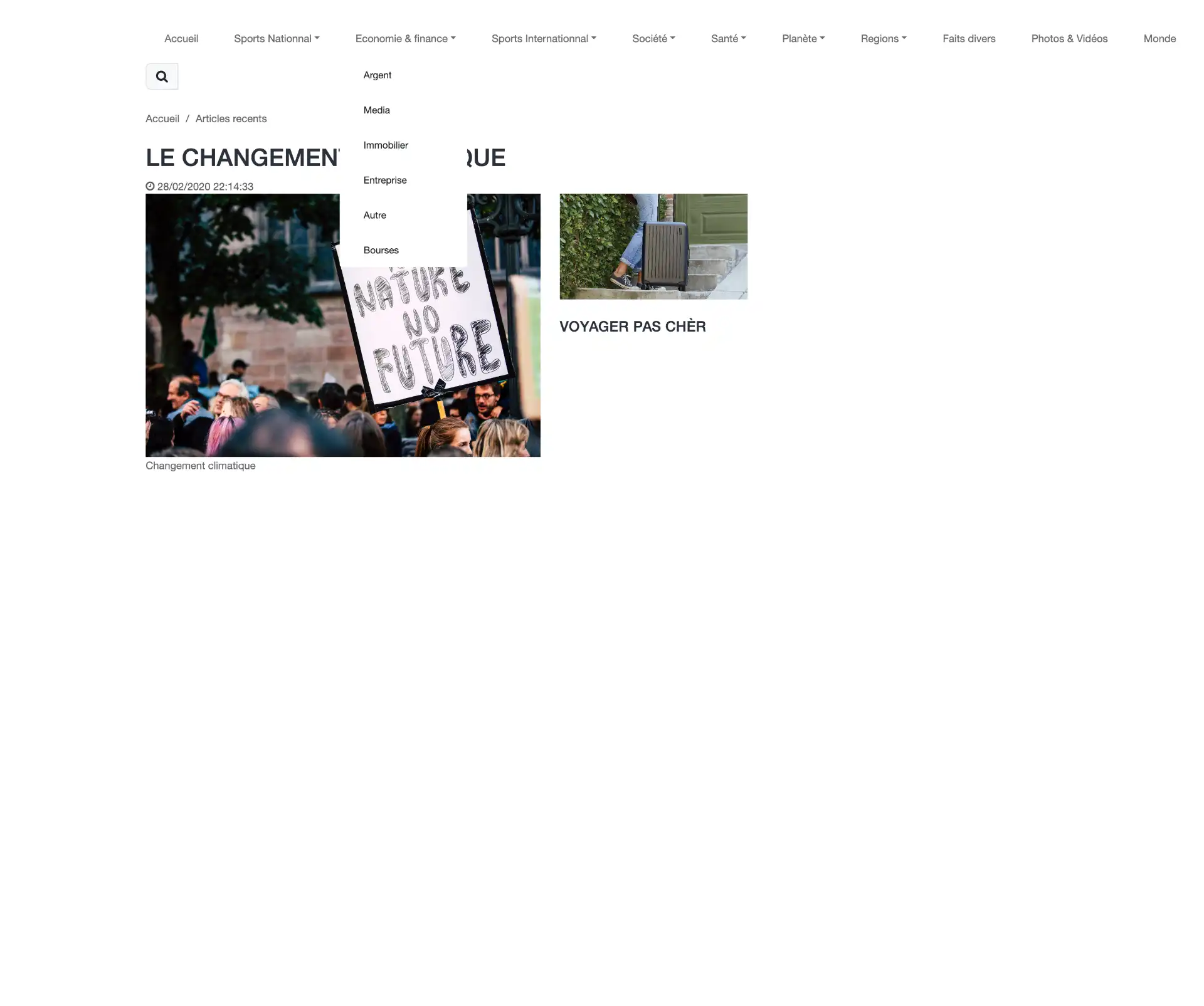Collapse the Economie & finance dropdown
The image size is (1204, 1006).
tap(405, 38)
